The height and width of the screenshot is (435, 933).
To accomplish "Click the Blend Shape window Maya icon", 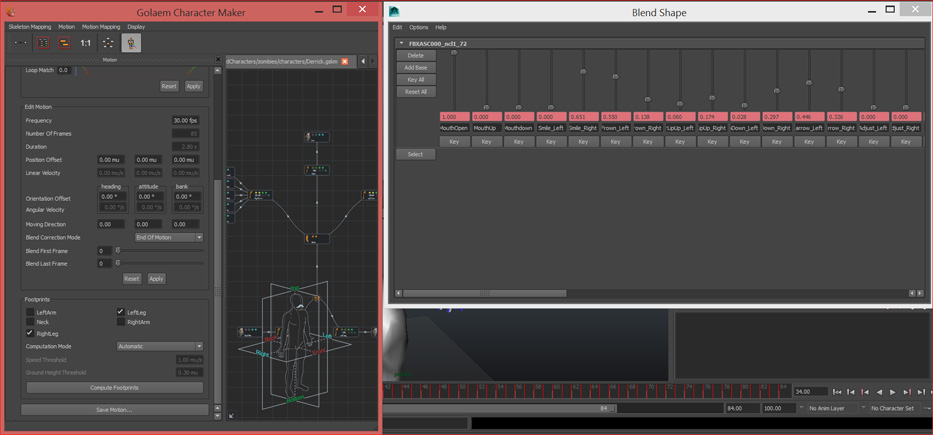I will pyautogui.click(x=394, y=11).
